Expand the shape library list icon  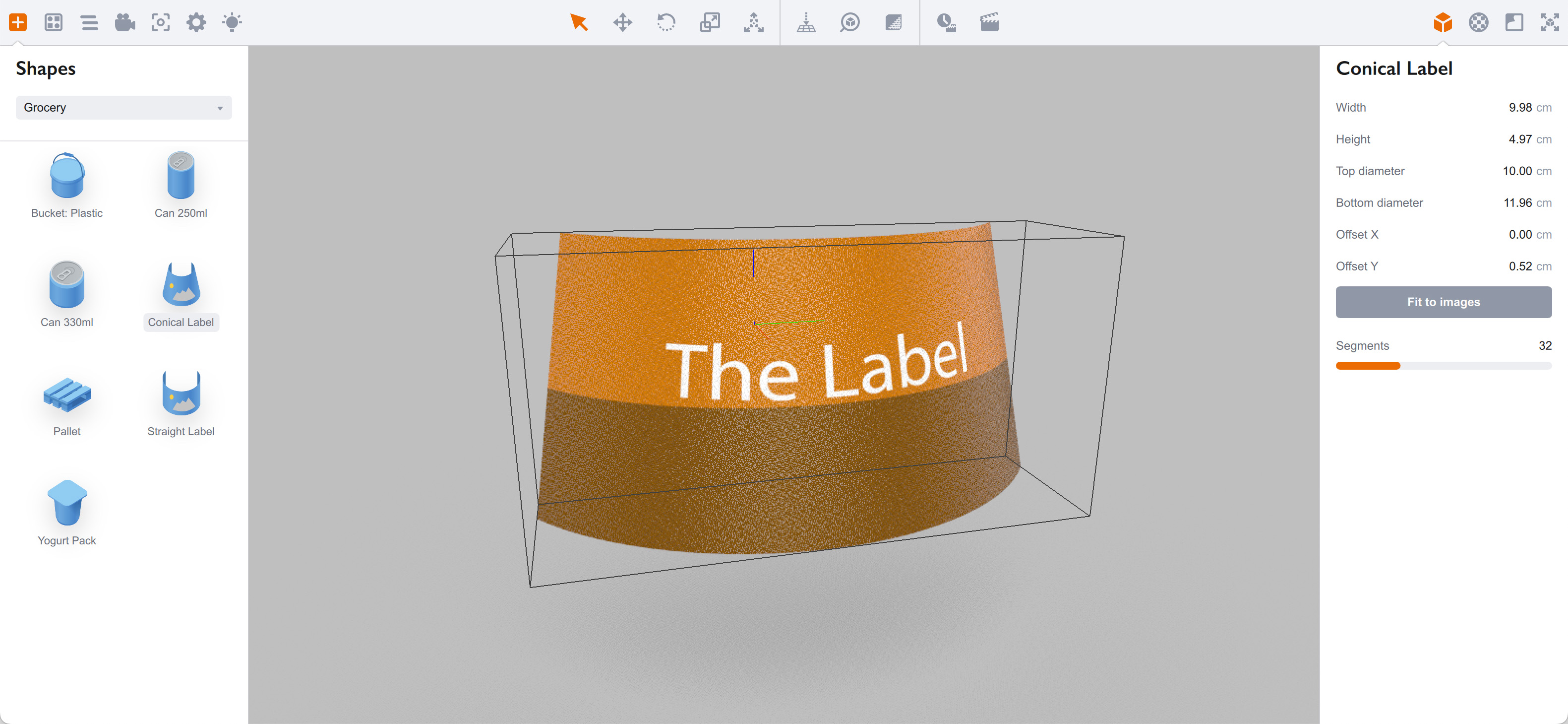(x=54, y=22)
